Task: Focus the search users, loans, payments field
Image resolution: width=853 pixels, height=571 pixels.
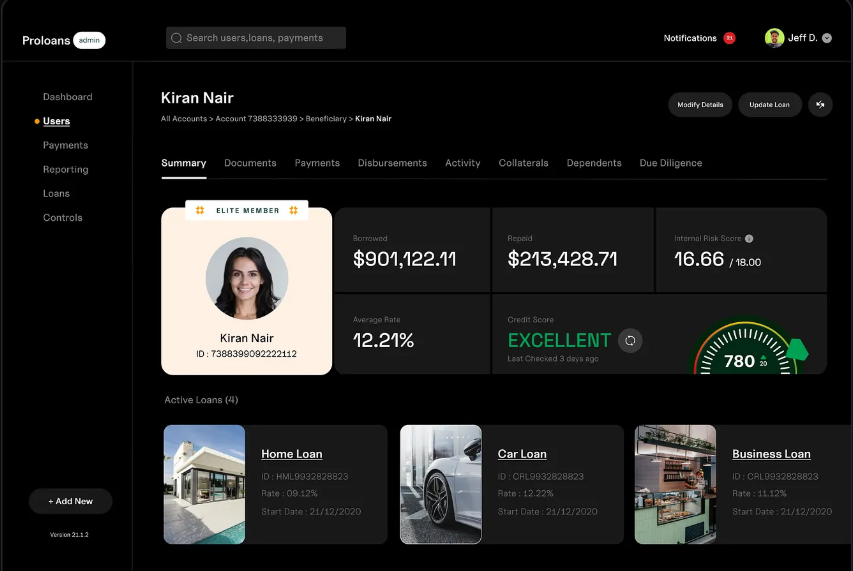Action: 260,38
